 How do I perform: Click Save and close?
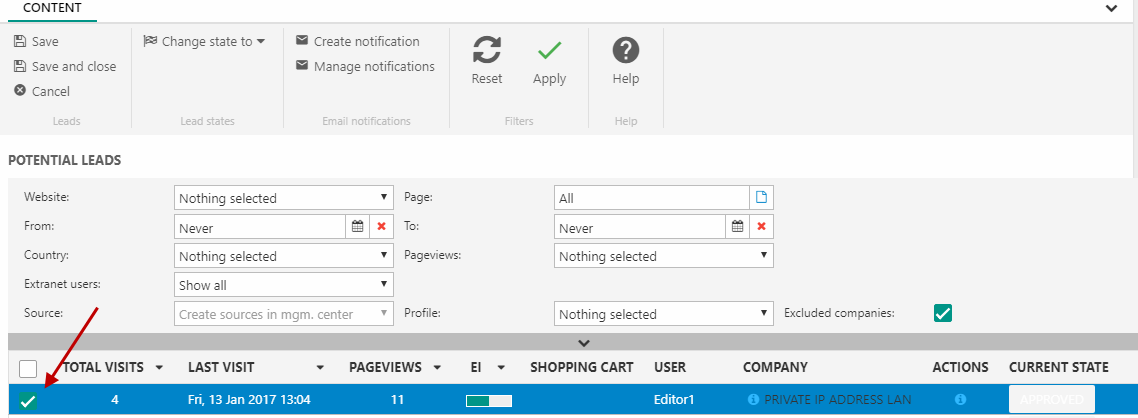66,67
